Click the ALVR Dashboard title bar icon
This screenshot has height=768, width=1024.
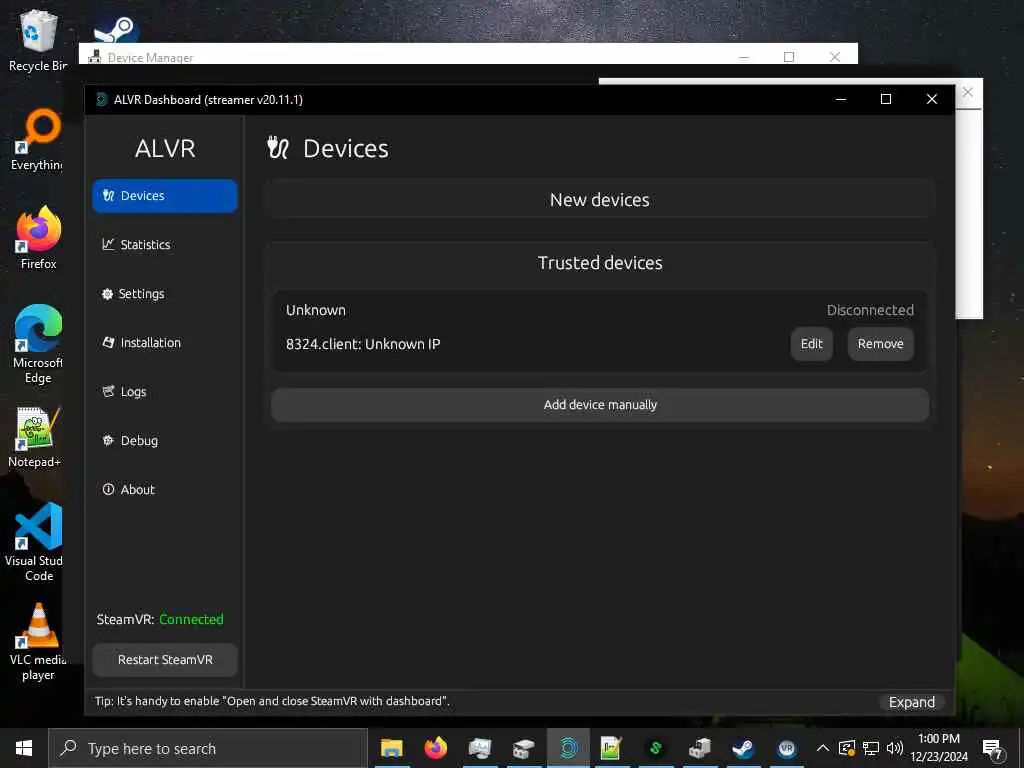pos(102,99)
